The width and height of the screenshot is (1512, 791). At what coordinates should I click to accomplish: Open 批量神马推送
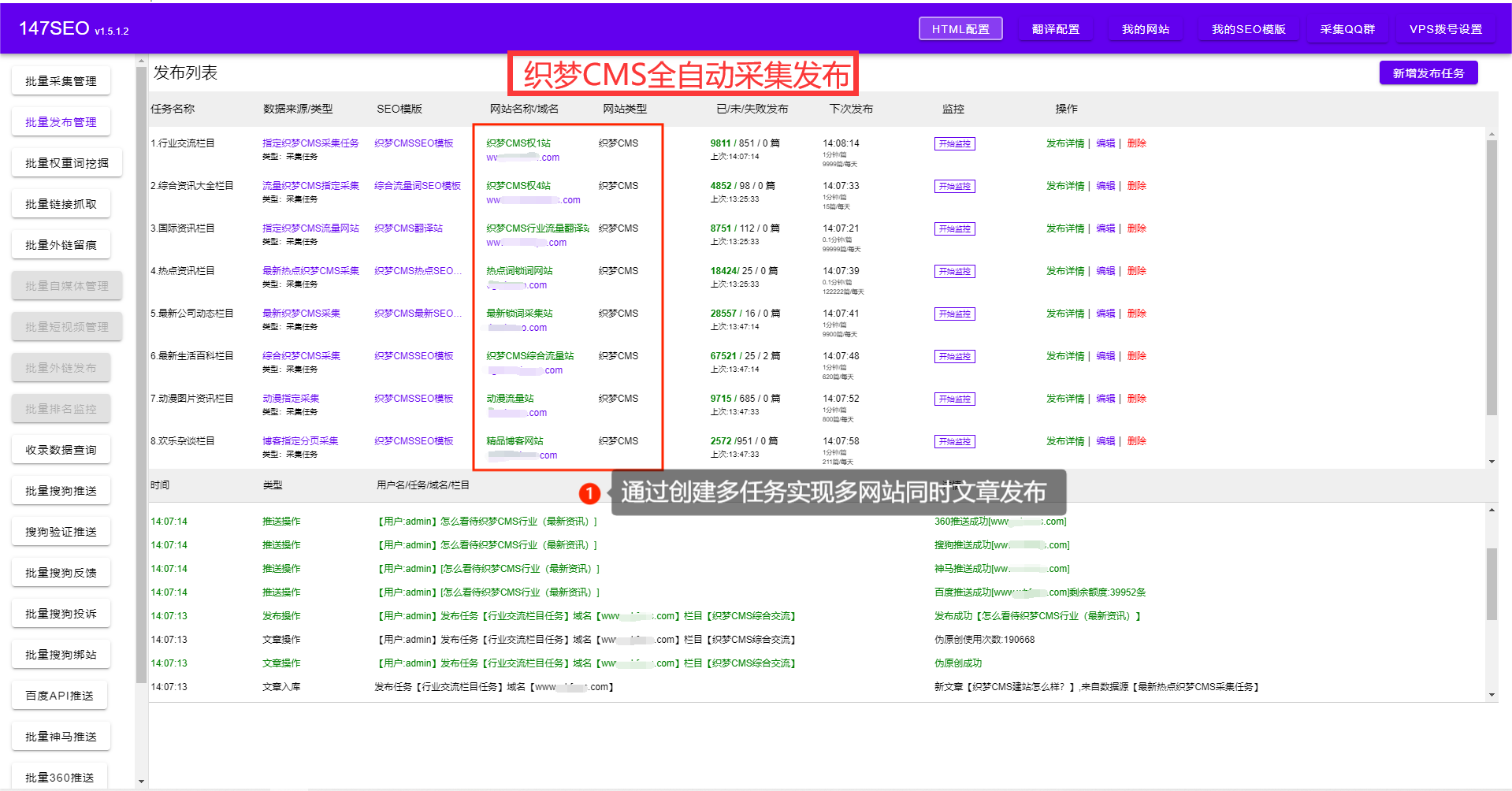(61, 736)
